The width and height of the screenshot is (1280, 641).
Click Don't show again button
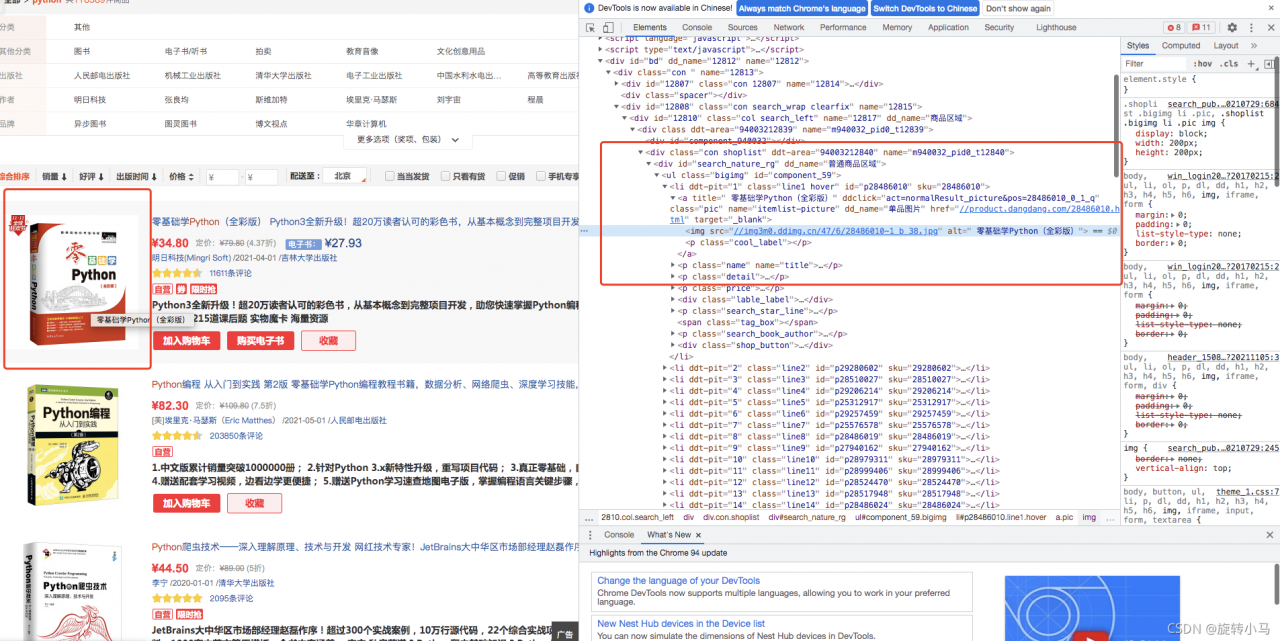pos(1018,8)
